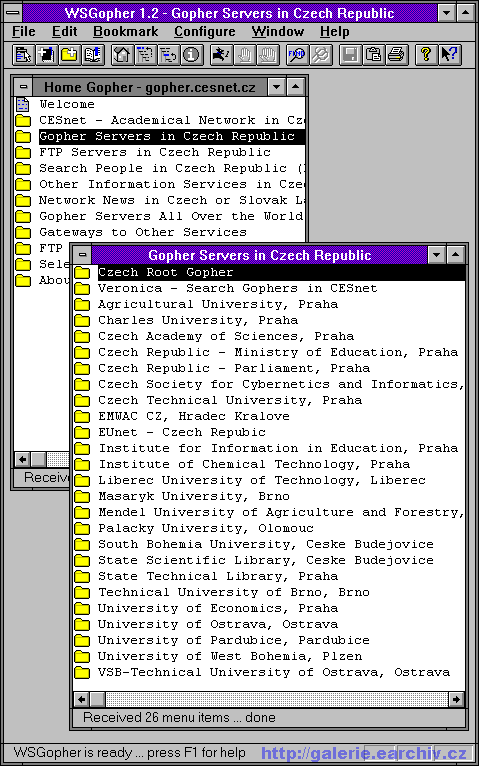
Task: Select Institute of Chemical Technology, Praha
Action: [x=254, y=465]
